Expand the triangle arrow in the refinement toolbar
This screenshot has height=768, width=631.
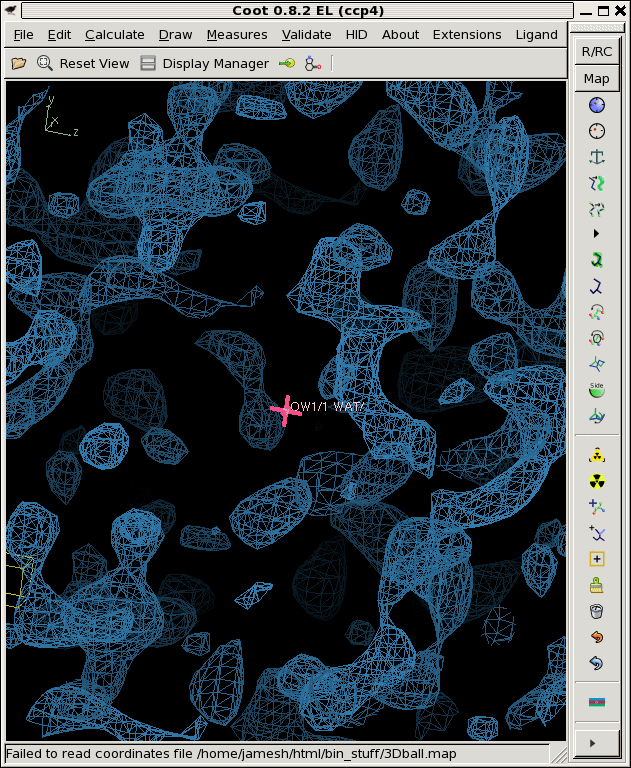coord(597,234)
